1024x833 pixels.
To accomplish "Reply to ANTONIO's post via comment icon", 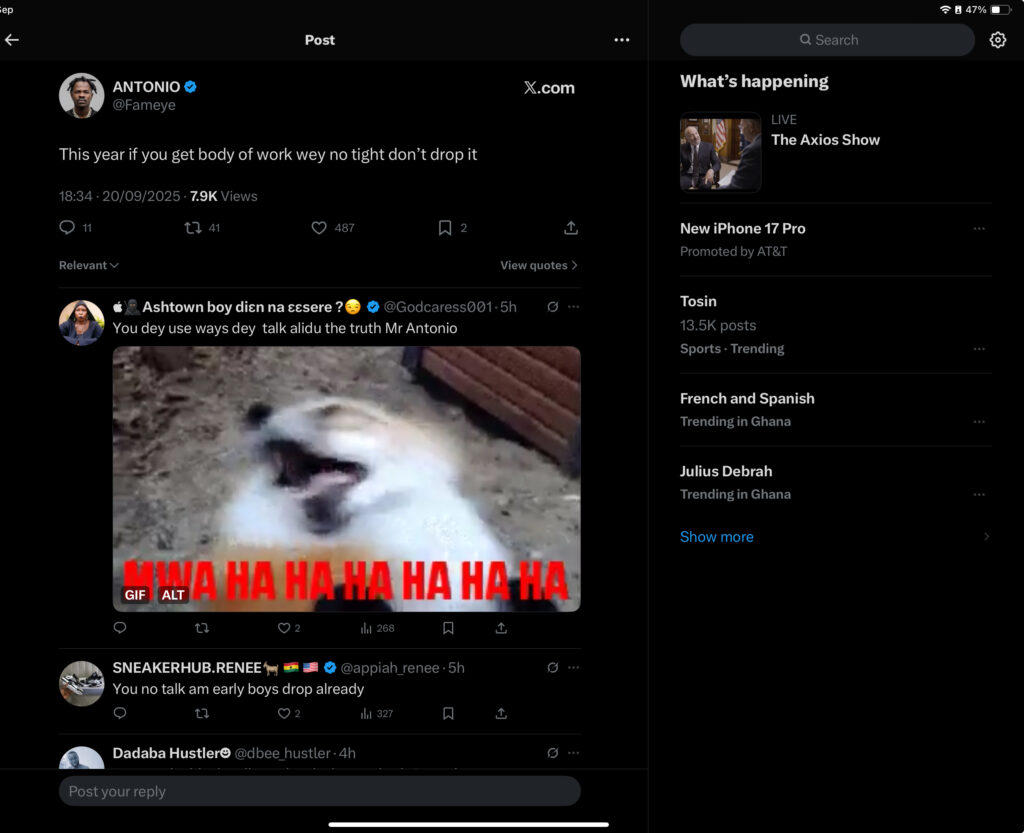I will 68,228.
